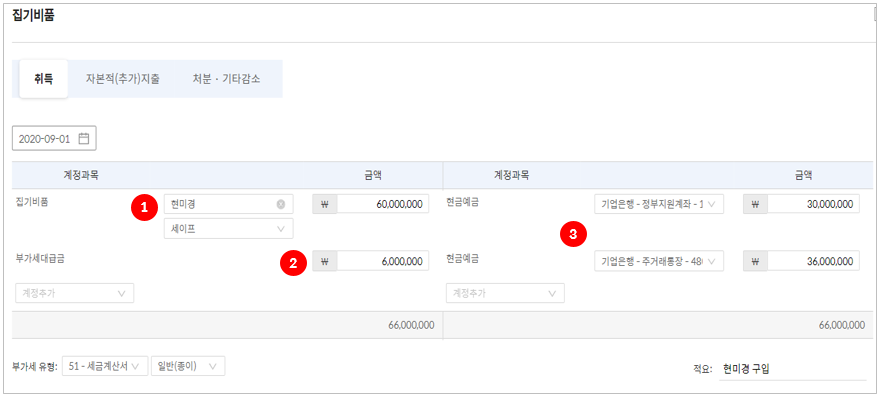Open the calendar icon in date field

click(84, 139)
